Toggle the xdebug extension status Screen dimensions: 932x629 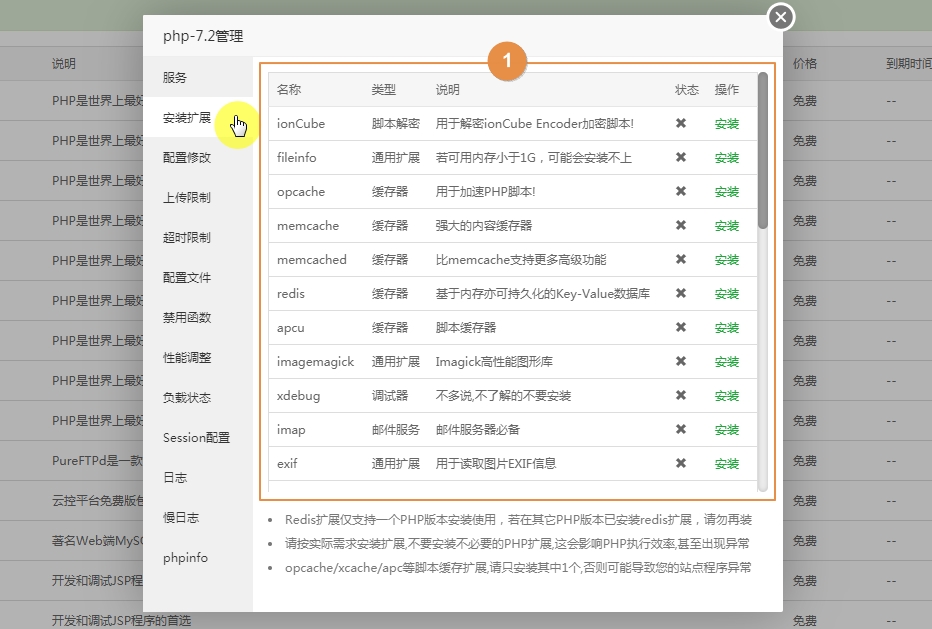point(680,395)
